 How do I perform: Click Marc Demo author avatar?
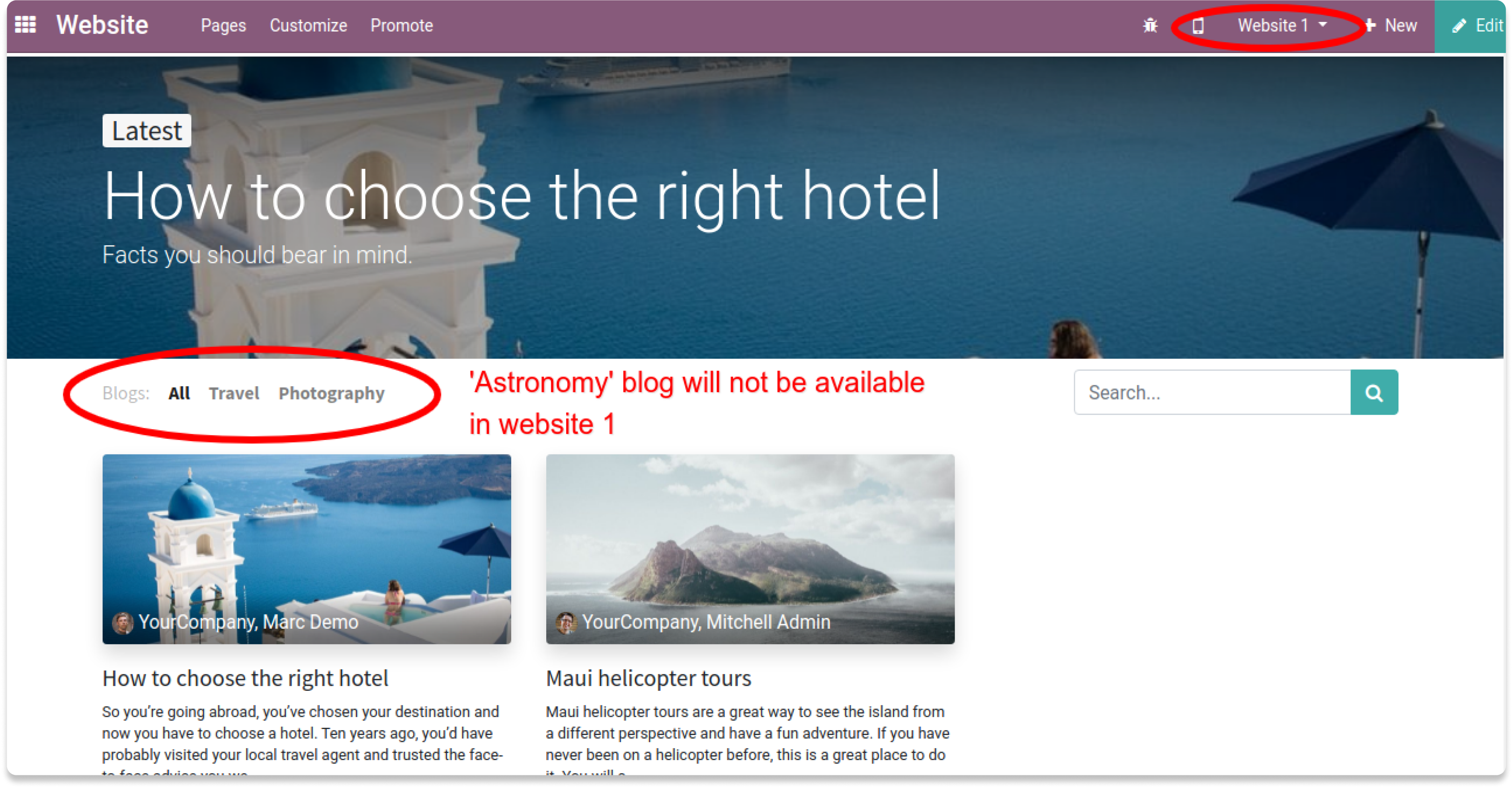(x=122, y=622)
